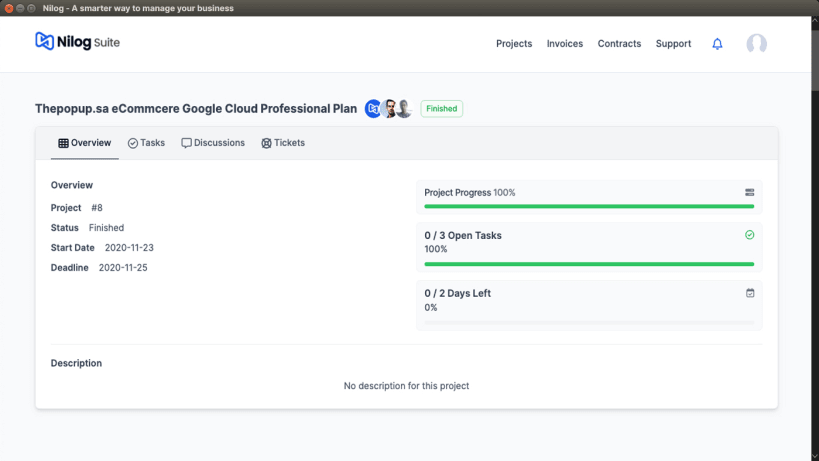This screenshot has height=461, width=819.
Task: Click the deadline 2020-11-25
Action: point(123,268)
